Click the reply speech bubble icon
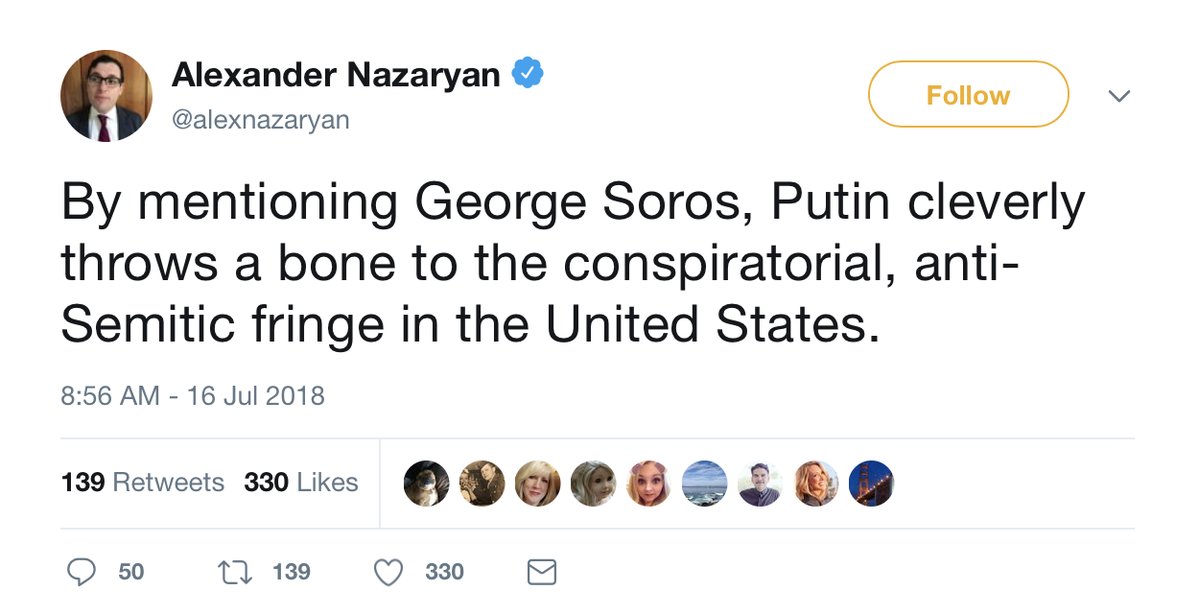The height and width of the screenshot is (614, 1199). coord(81,572)
